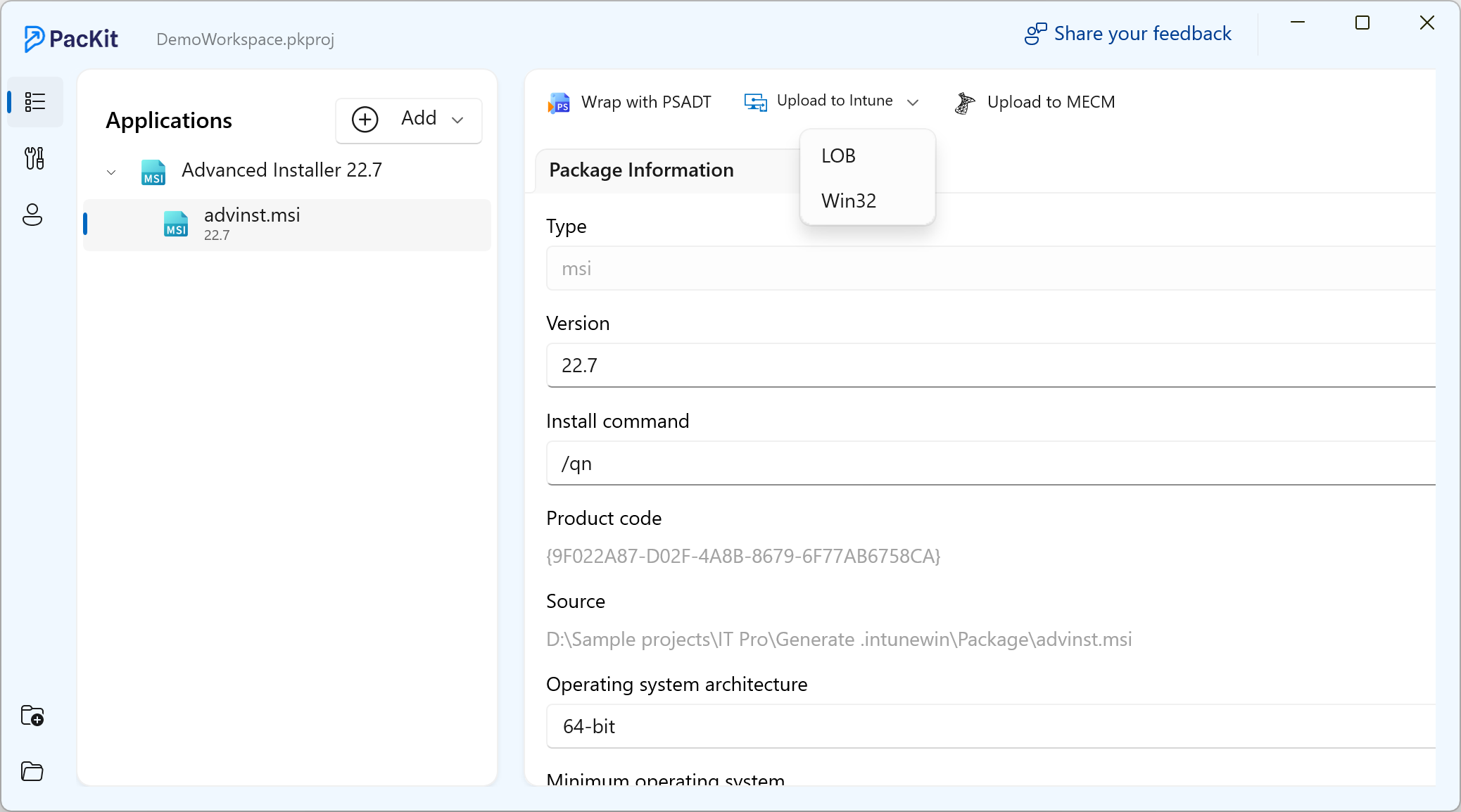Image resolution: width=1461 pixels, height=812 pixels.
Task: Click Wrap with PSADT label
Action: tap(646, 102)
